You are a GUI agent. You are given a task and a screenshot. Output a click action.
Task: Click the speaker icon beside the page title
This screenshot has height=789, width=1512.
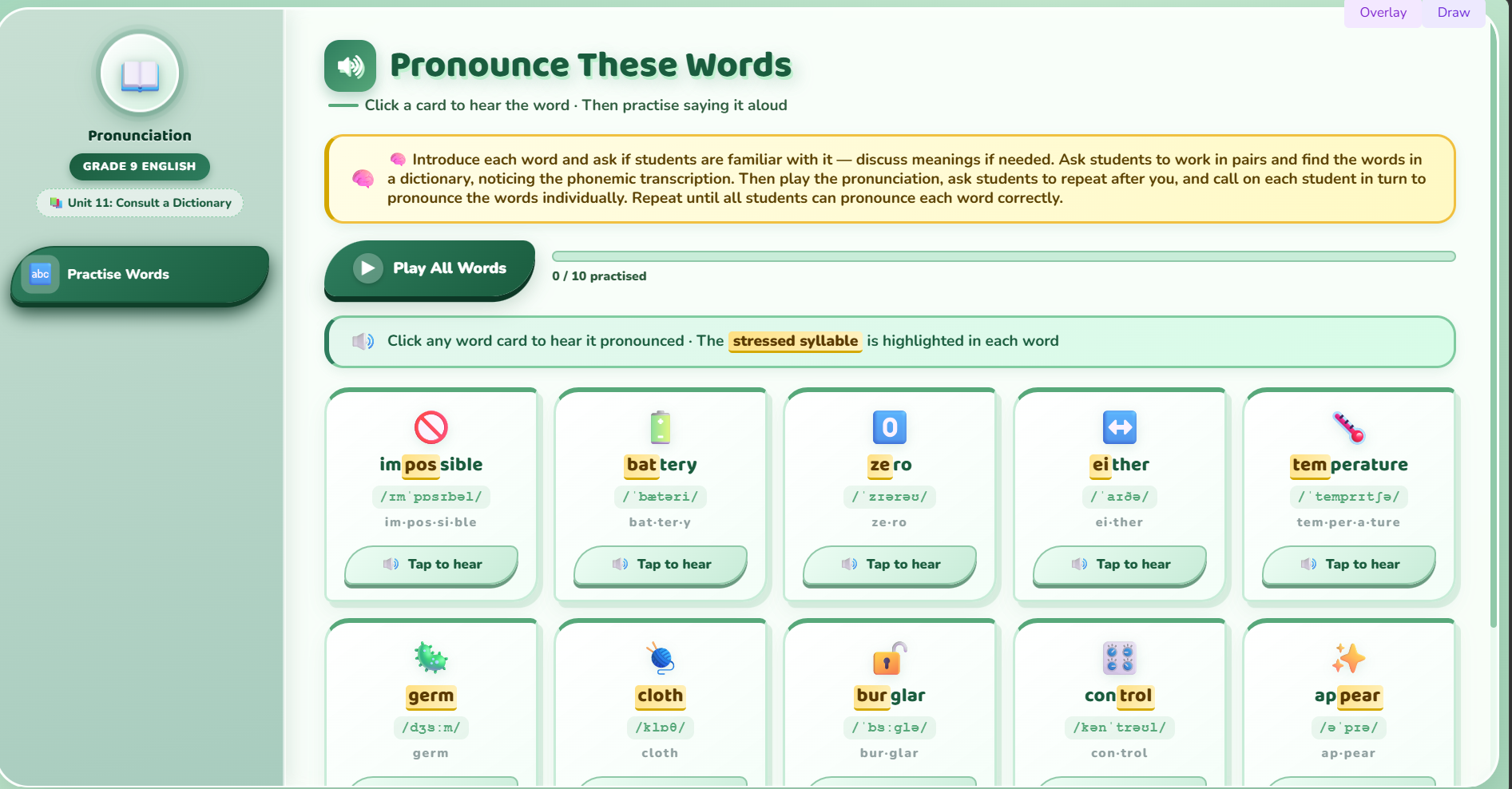[x=350, y=65]
